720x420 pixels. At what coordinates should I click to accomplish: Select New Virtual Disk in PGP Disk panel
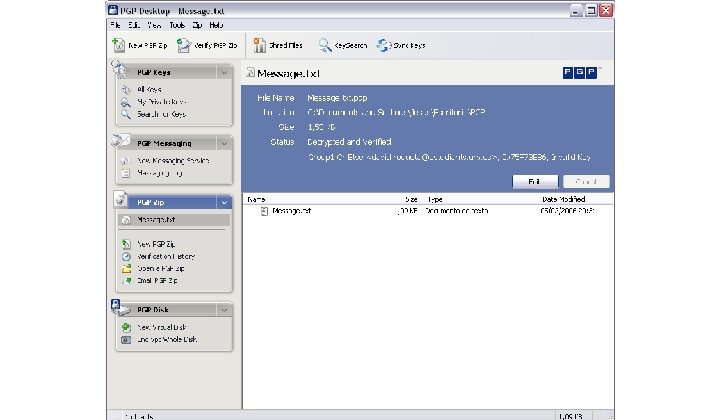162,327
